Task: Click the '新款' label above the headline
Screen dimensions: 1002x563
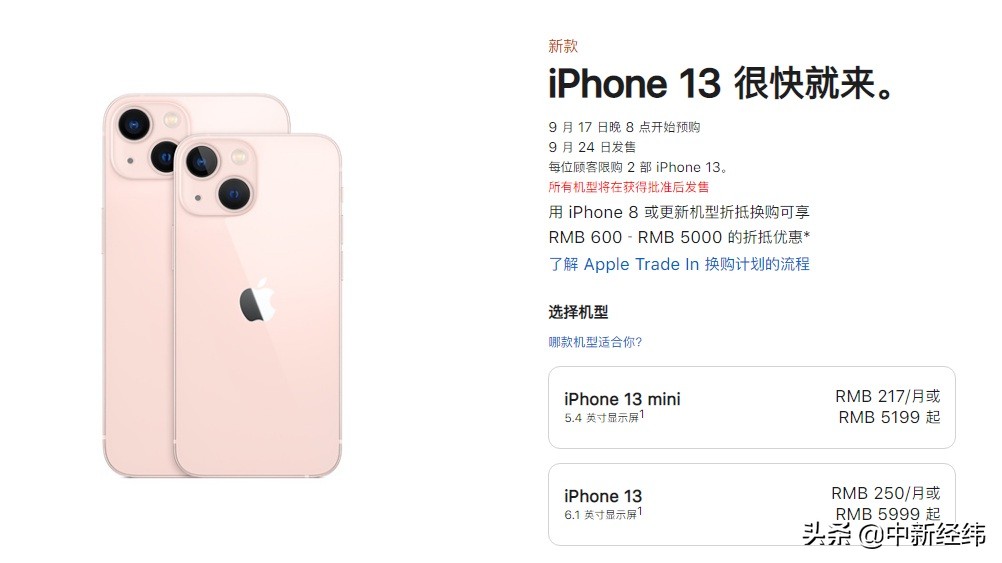Action: point(563,46)
